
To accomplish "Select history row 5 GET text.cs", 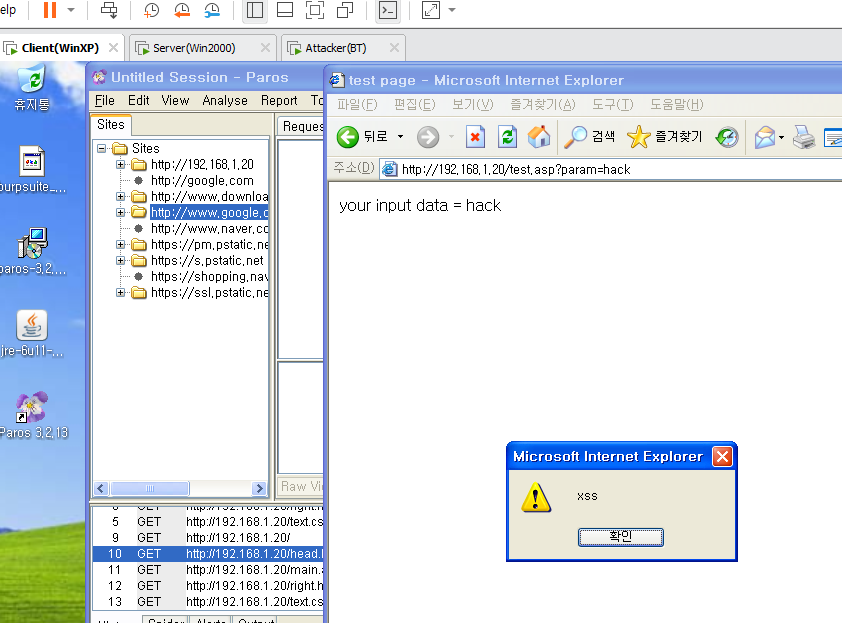I will 208,521.
